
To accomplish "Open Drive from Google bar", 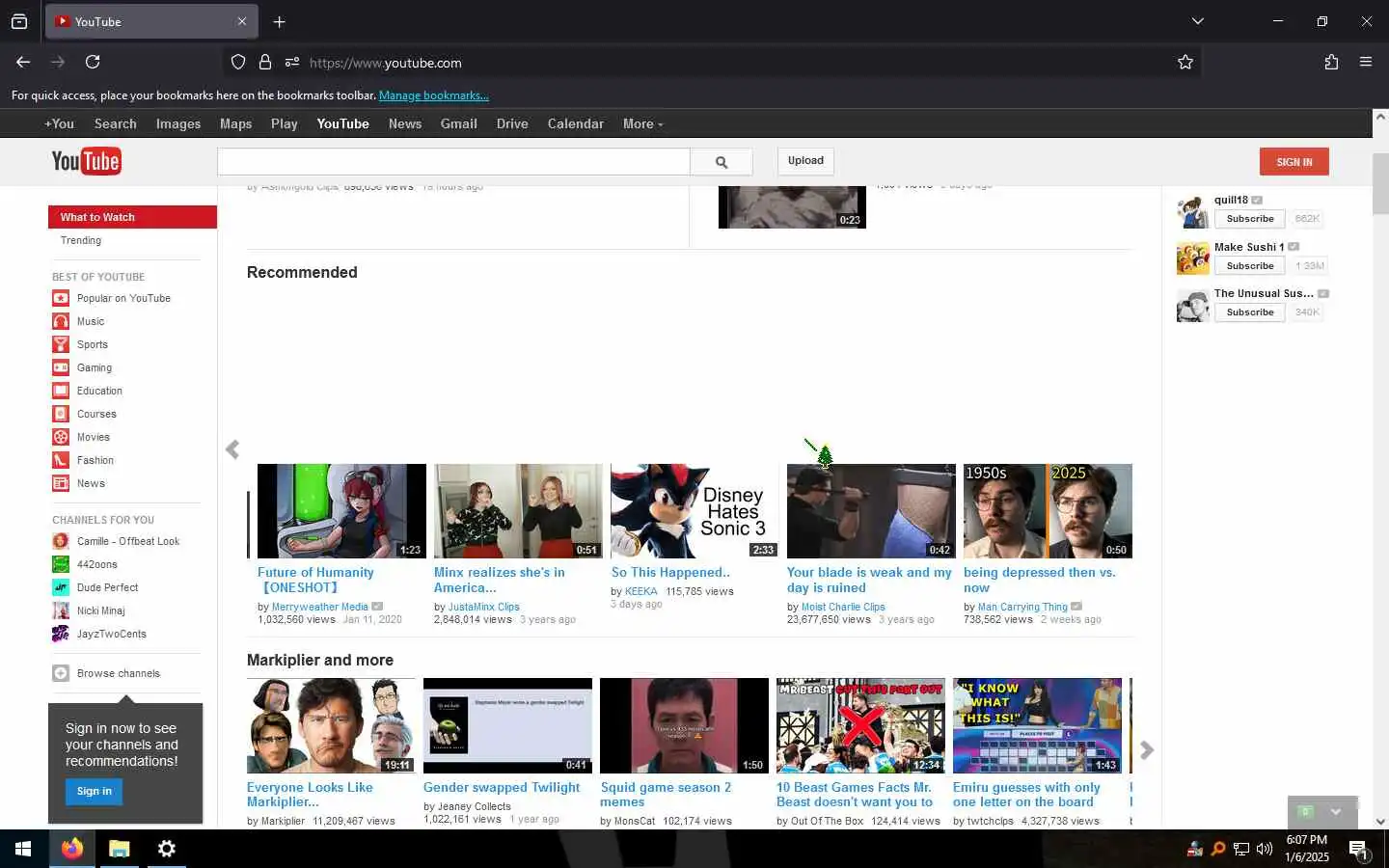I will point(512,123).
